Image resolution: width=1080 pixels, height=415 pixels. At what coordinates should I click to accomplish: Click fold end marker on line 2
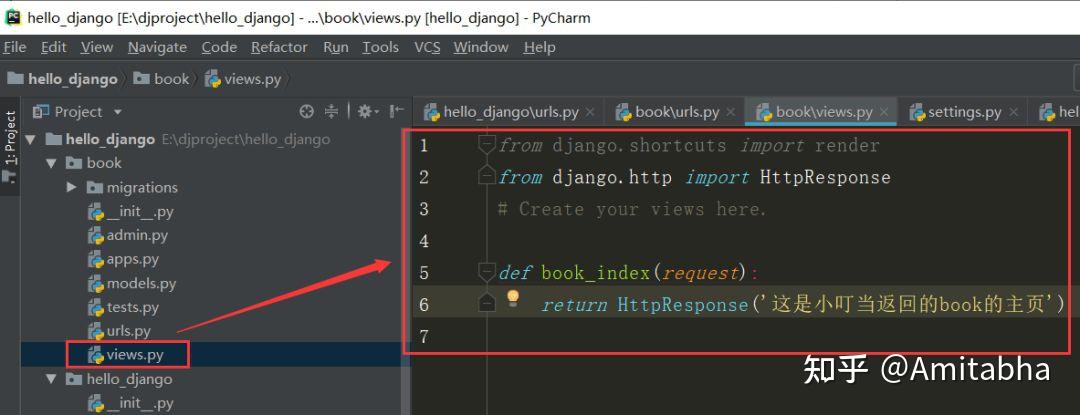point(487,177)
